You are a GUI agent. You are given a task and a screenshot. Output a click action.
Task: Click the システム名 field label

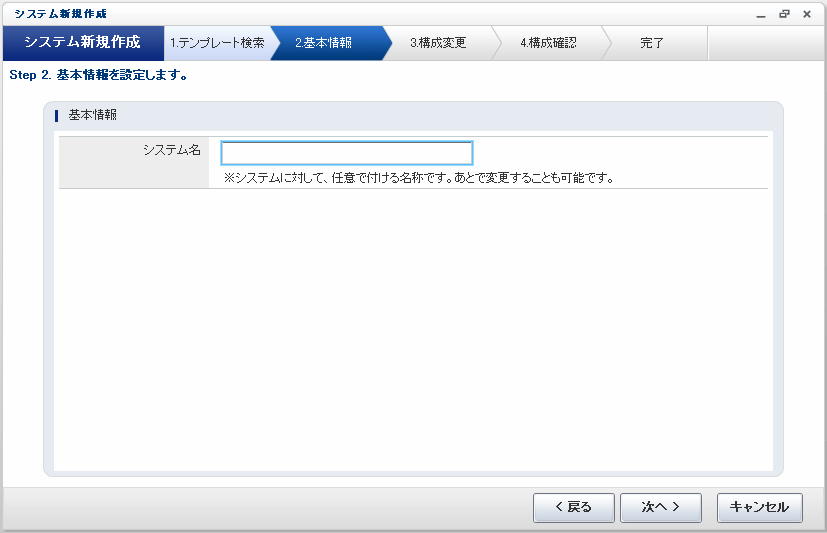coord(172,150)
